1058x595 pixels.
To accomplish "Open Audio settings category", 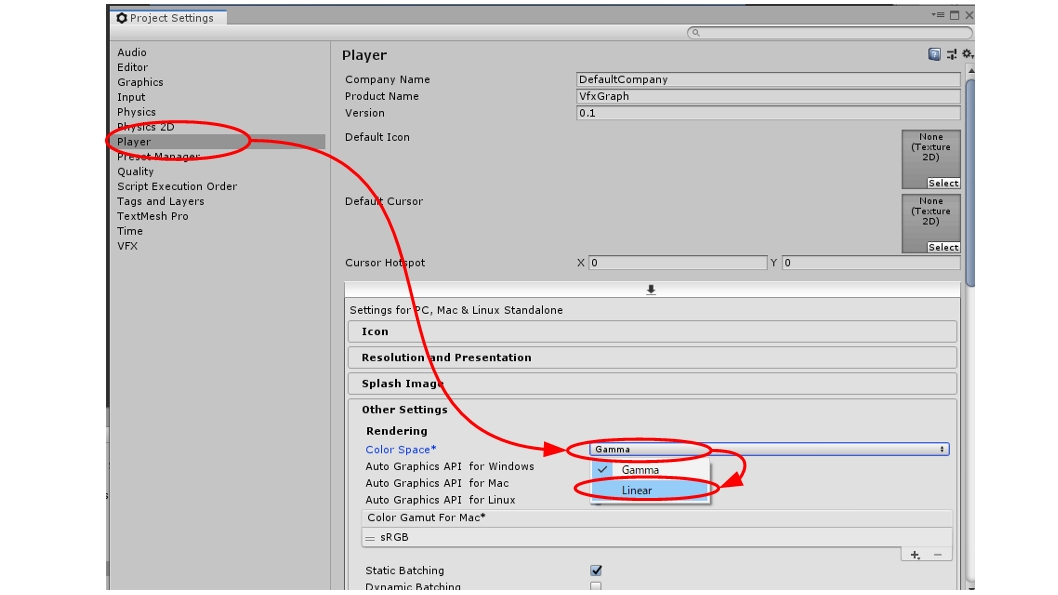I will coord(132,53).
